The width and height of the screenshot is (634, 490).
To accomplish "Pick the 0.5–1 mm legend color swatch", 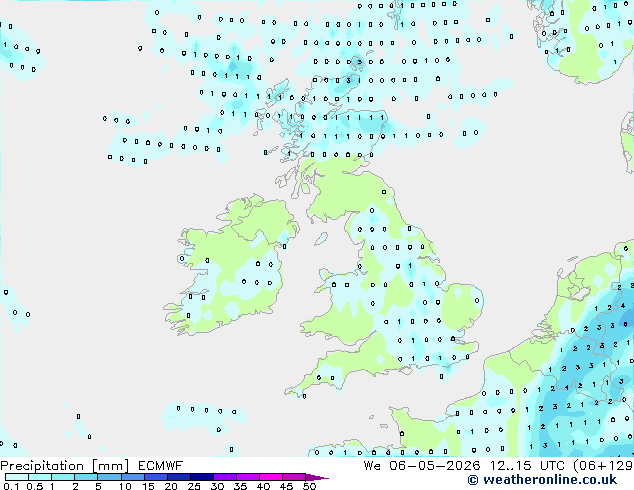I will click(x=40, y=477).
